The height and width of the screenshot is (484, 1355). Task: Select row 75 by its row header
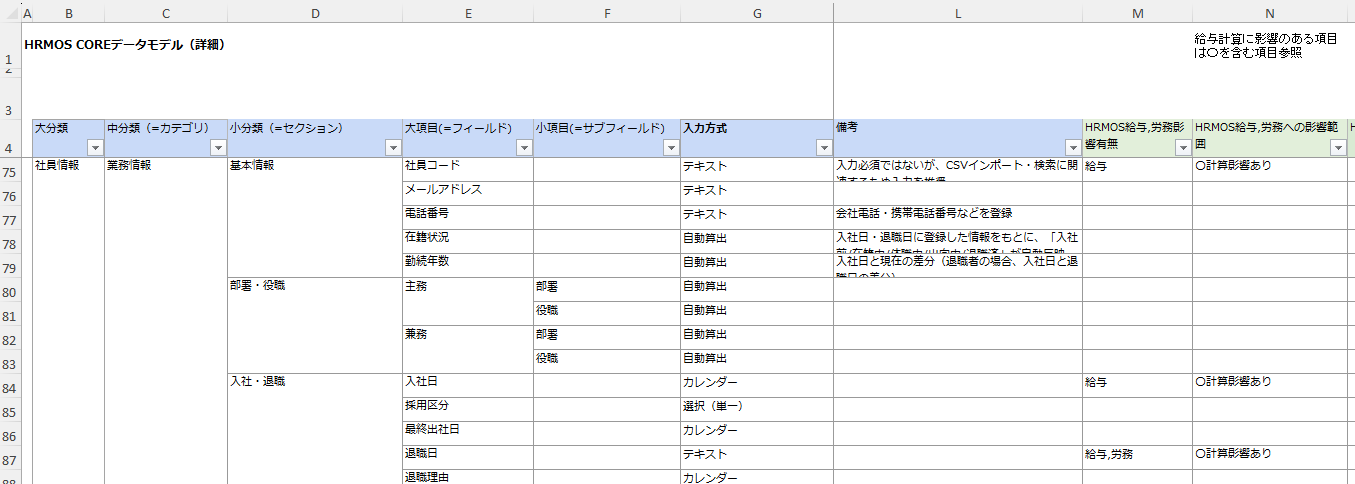tap(10, 174)
